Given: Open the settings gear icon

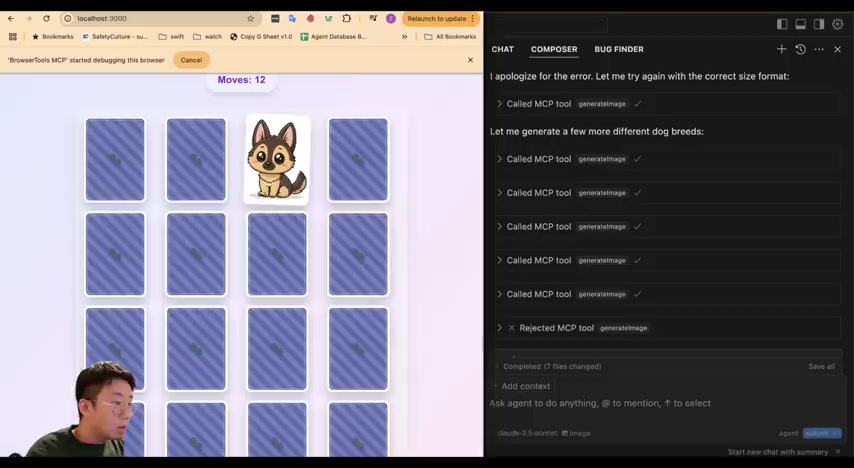Looking at the screenshot, I should (x=838, y=24).
